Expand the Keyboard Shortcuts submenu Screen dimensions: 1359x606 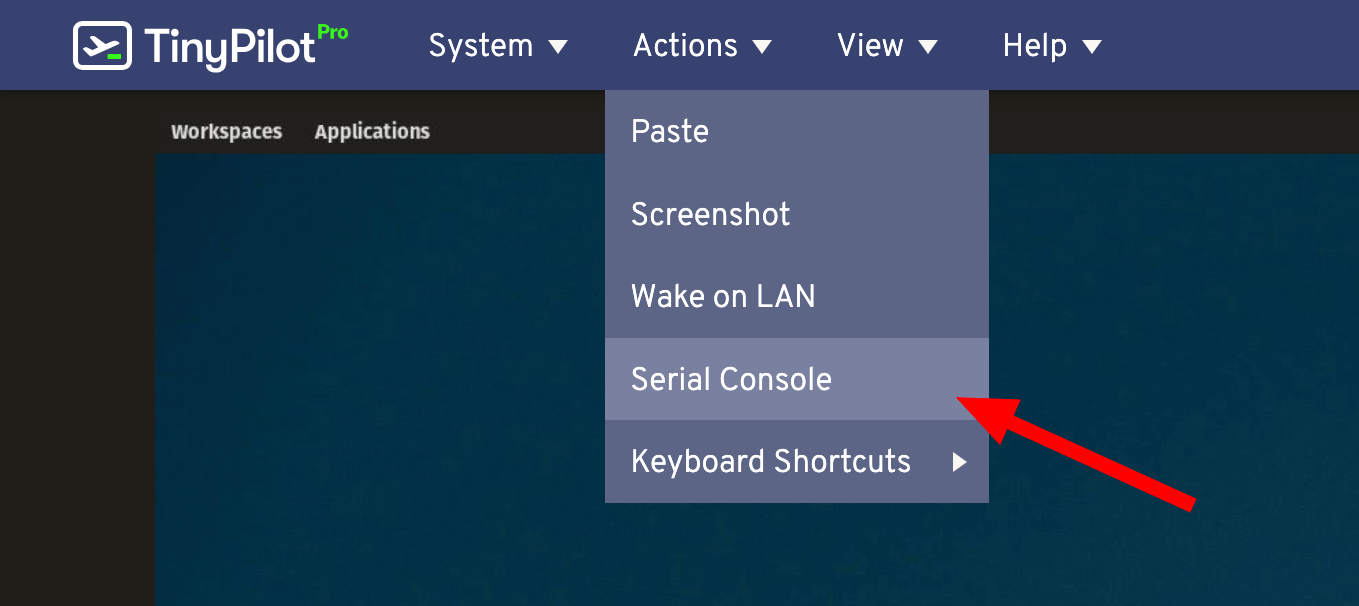[770, 462]
